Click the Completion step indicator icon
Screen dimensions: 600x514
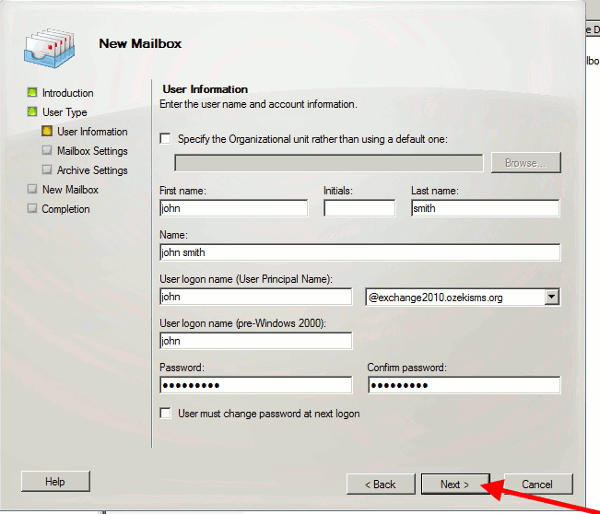point(32,209)
